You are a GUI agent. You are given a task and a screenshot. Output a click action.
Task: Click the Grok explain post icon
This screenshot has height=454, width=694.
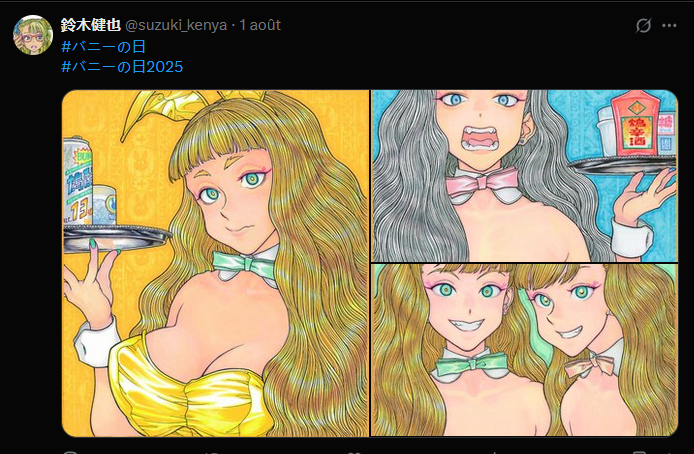click(x=644, y=25)
